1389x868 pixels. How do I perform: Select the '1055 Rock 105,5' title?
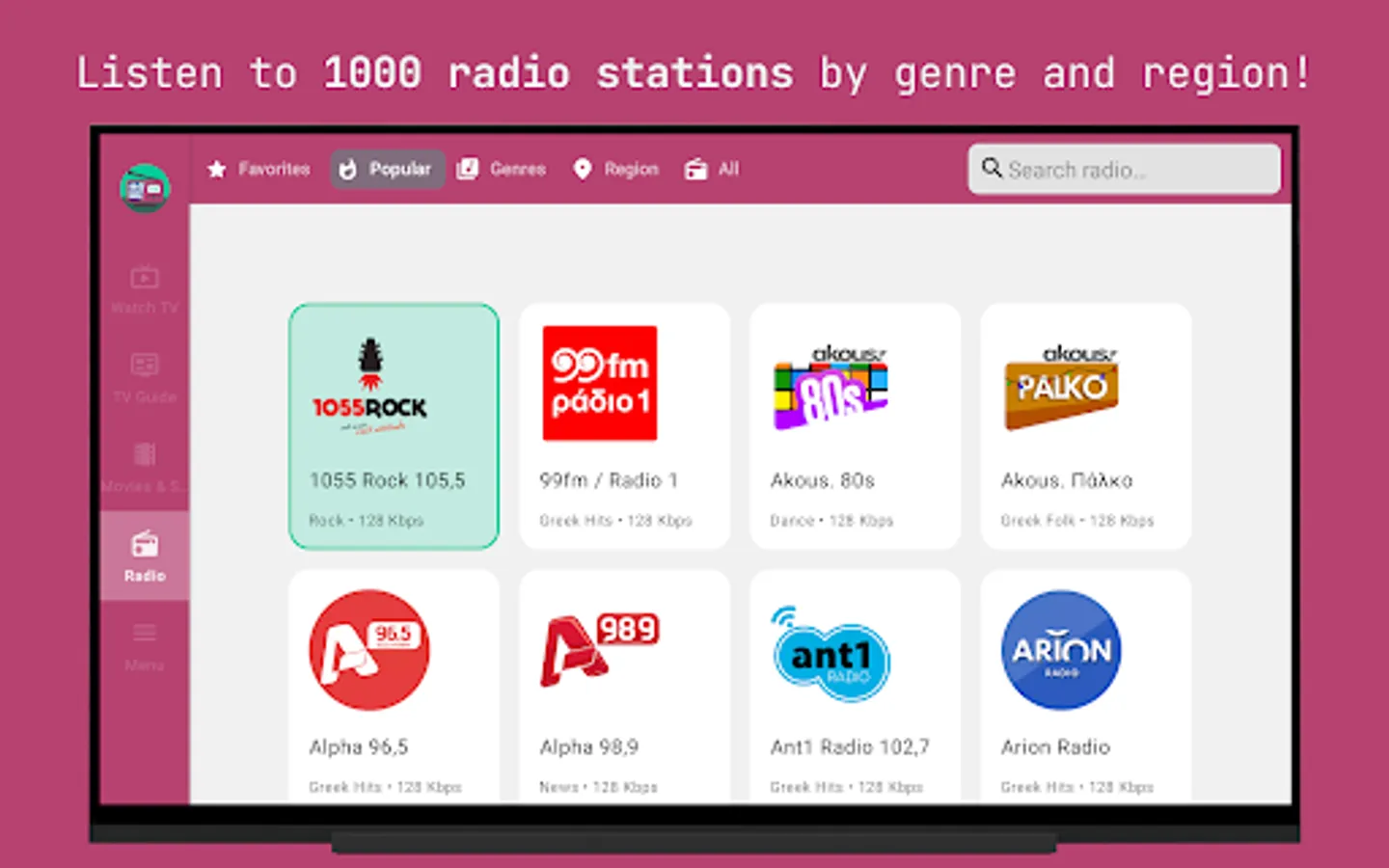(387, 480)
